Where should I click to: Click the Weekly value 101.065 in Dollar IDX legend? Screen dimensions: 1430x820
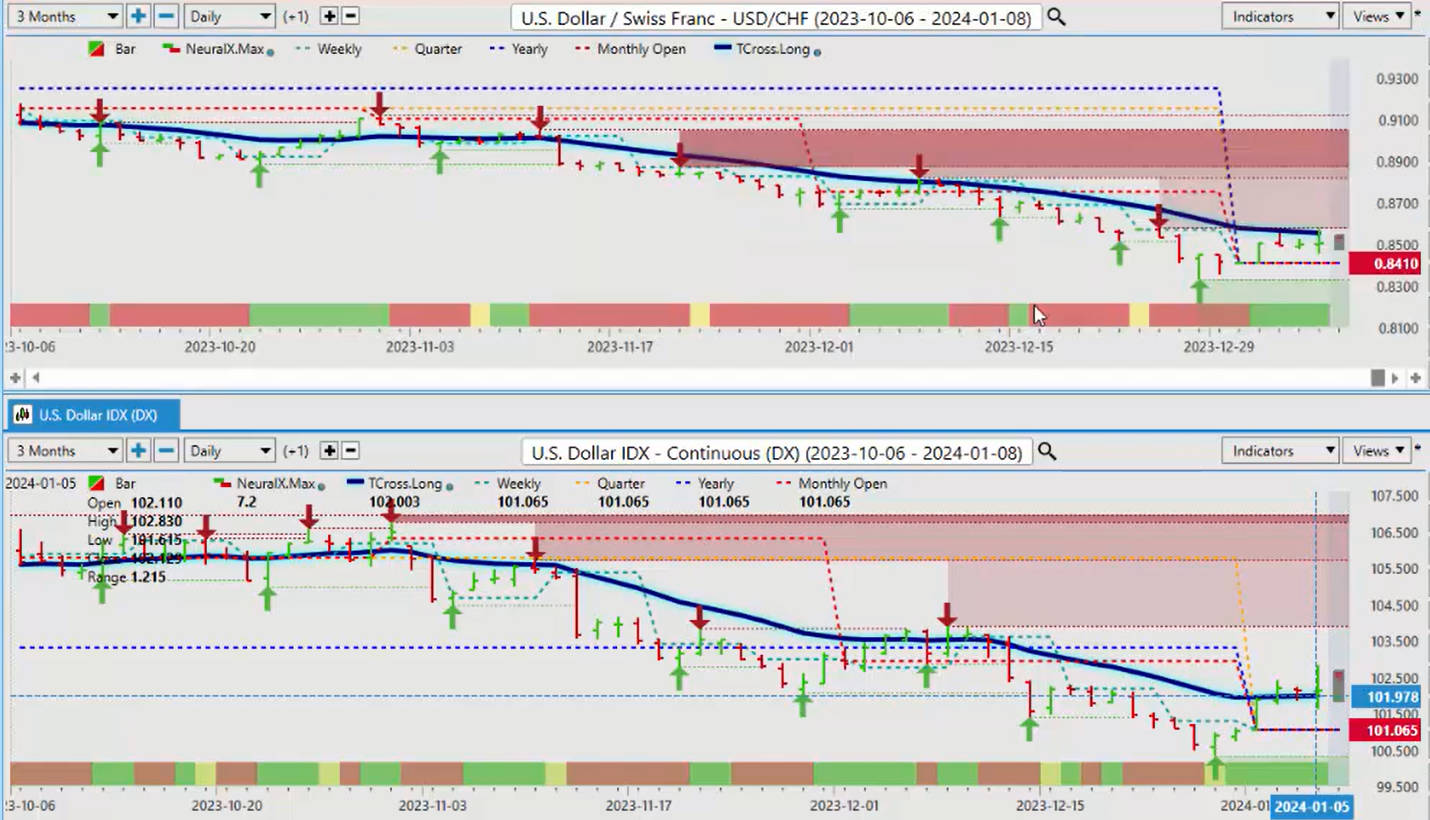[522, 501]
